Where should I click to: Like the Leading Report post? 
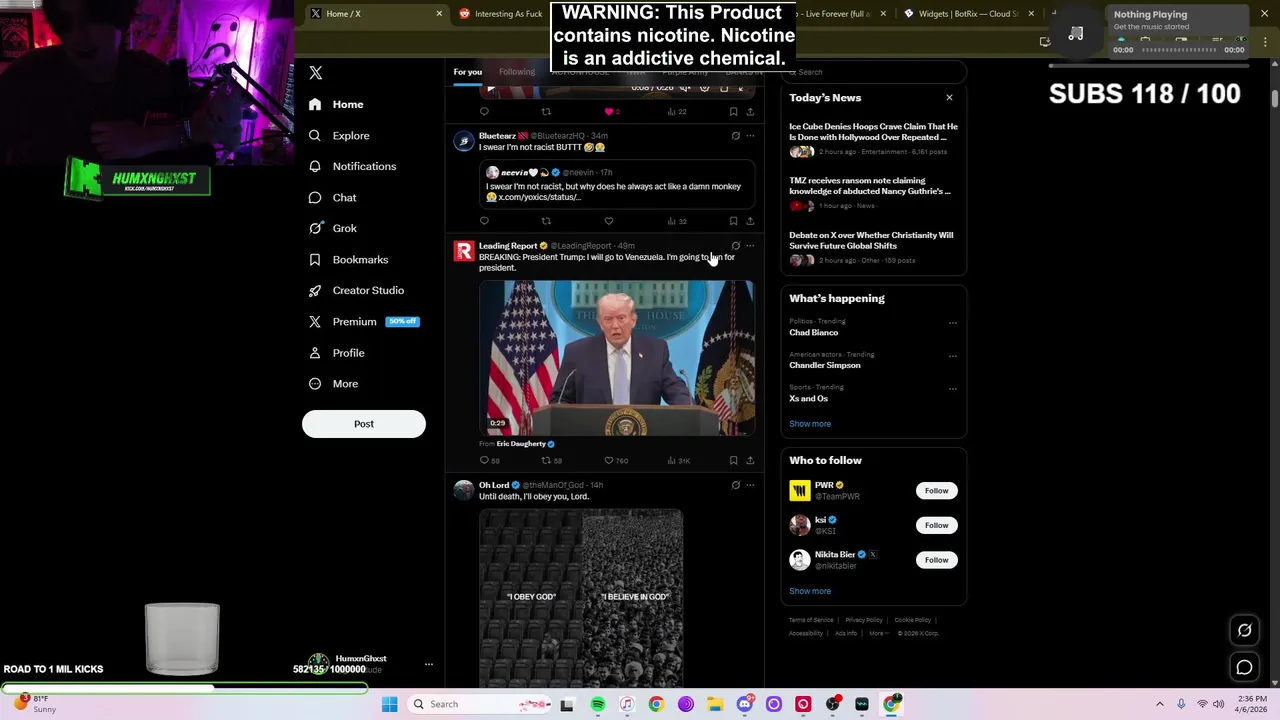click(x=616, y=461)
